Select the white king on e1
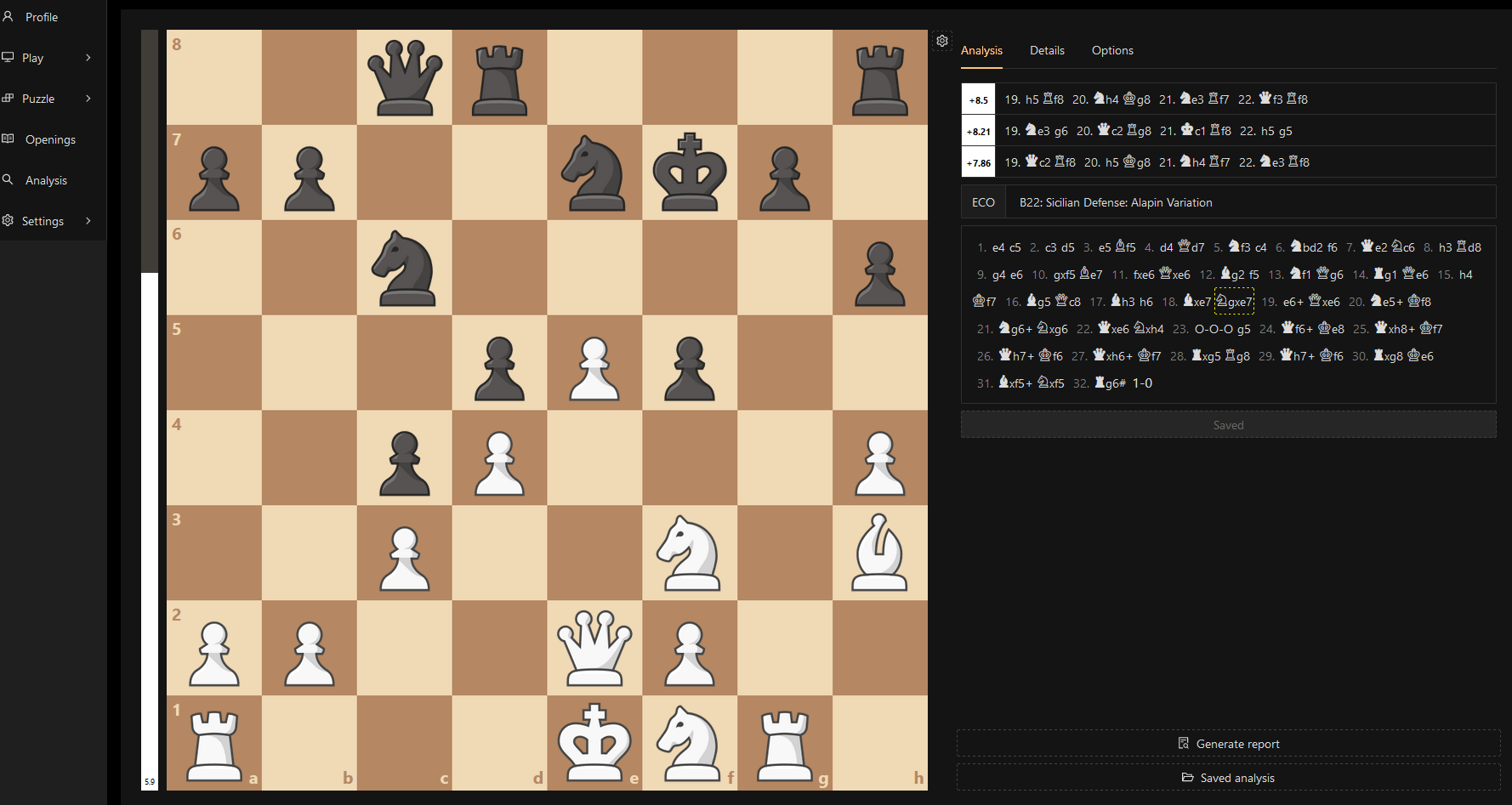The height and width of the screenshot is (805, 1512). point(594,743)
